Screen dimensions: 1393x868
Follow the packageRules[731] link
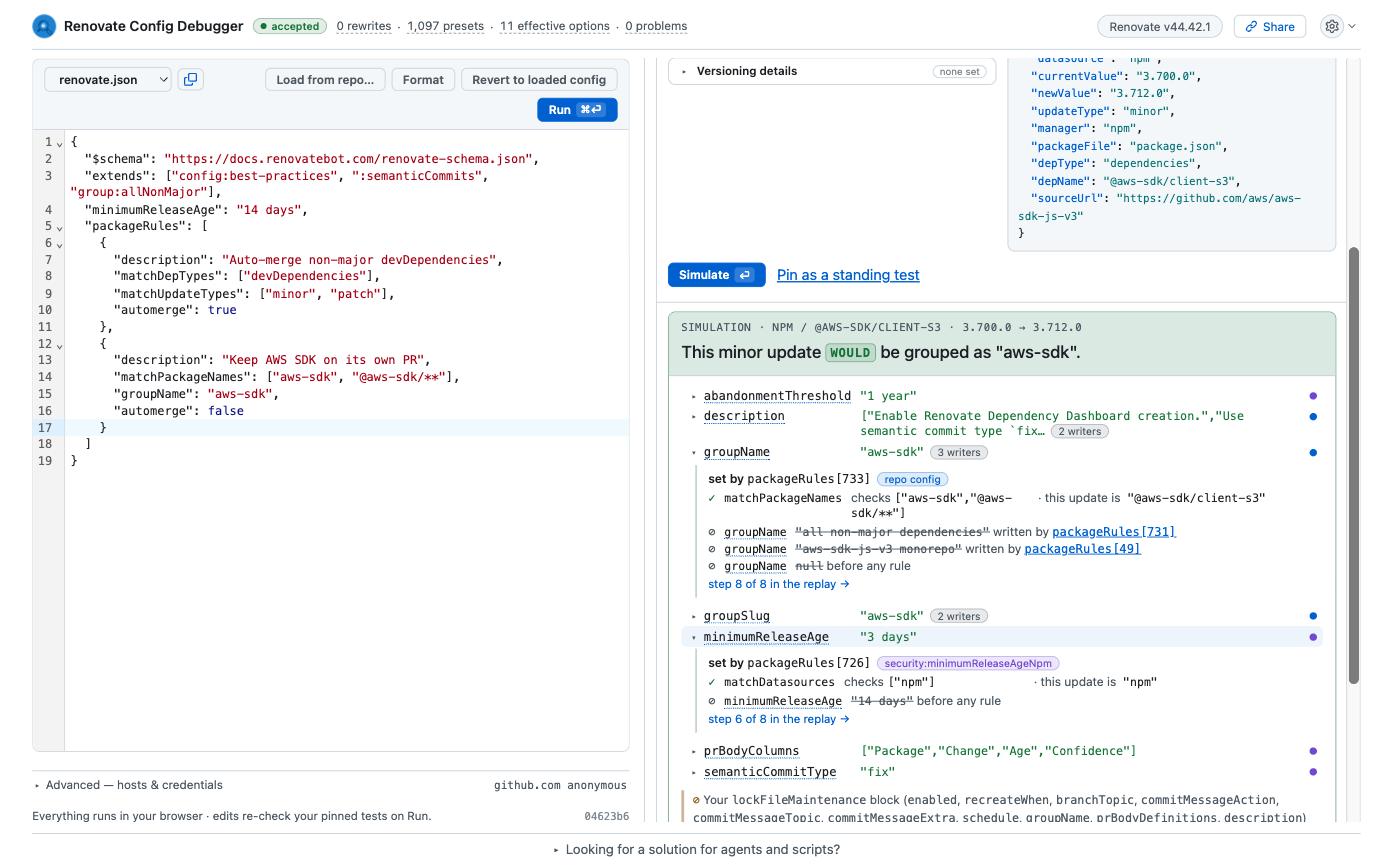tap(1114, 532)
